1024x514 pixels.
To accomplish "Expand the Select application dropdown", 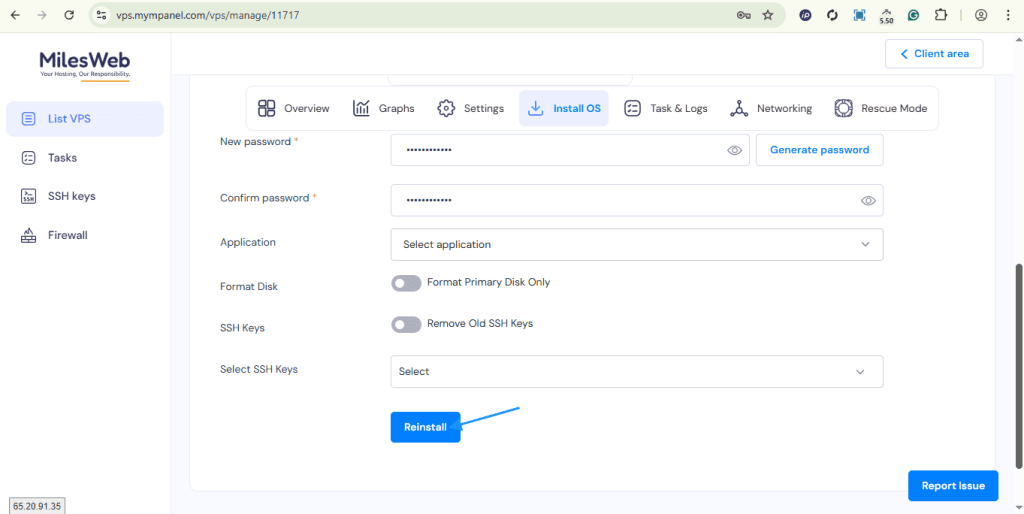I will pyautogui.click(x=636, y=244).
